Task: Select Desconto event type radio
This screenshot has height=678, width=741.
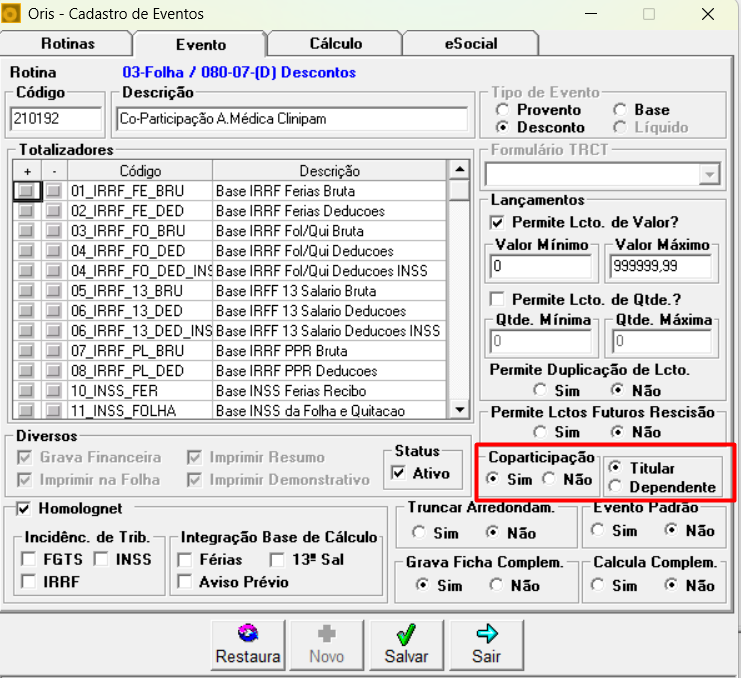Action: click(x=502, y=127)
